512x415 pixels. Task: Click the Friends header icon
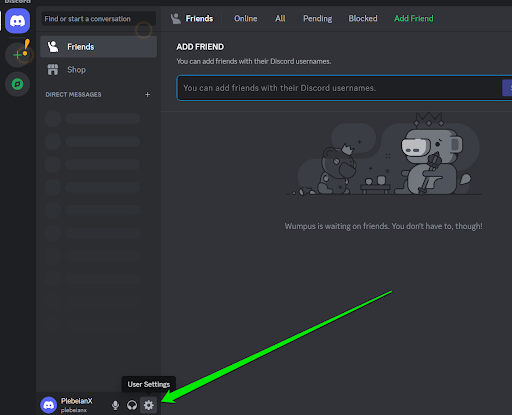click(176, 19)
